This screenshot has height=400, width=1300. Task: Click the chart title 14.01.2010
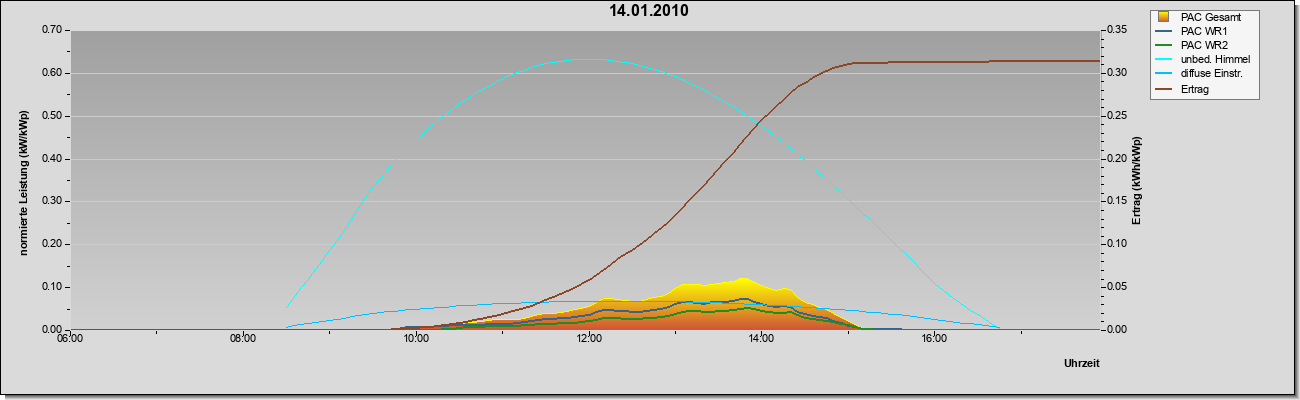pos(649,12)
